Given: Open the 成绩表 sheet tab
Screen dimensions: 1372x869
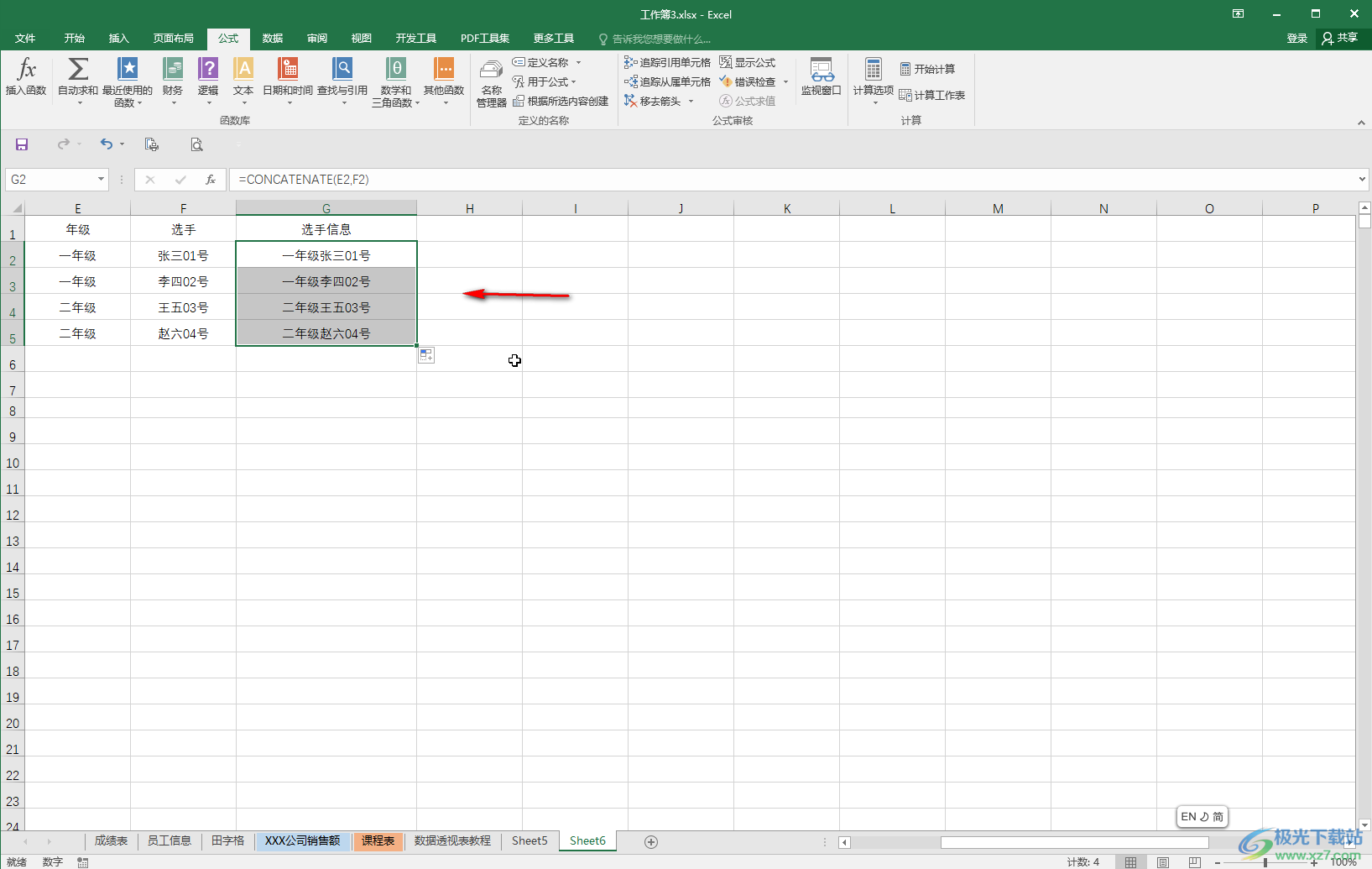Looking at the screenshot, I should [111, 841].
